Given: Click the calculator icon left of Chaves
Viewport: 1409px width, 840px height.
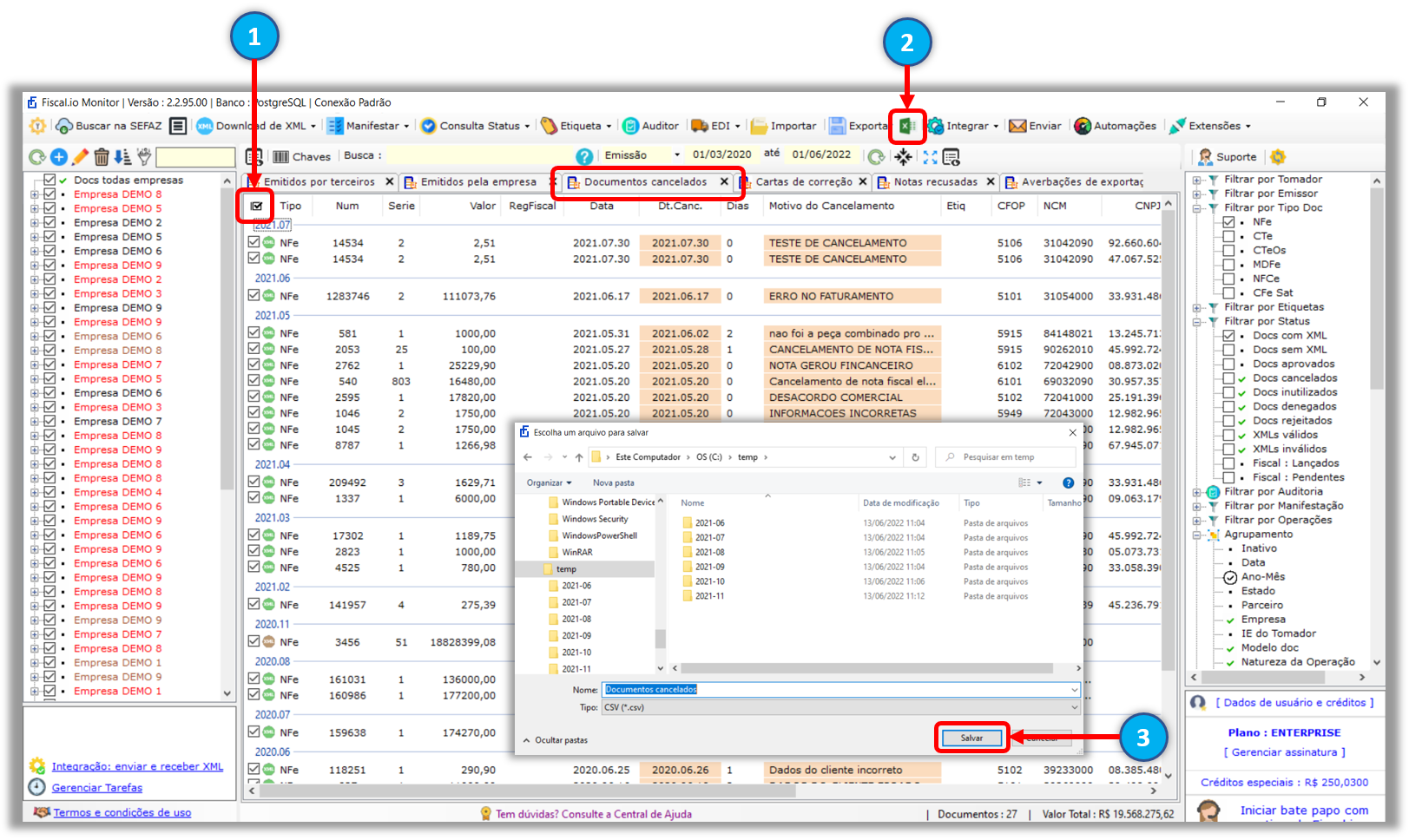Looking at the screenshot, I should point(253,157).
